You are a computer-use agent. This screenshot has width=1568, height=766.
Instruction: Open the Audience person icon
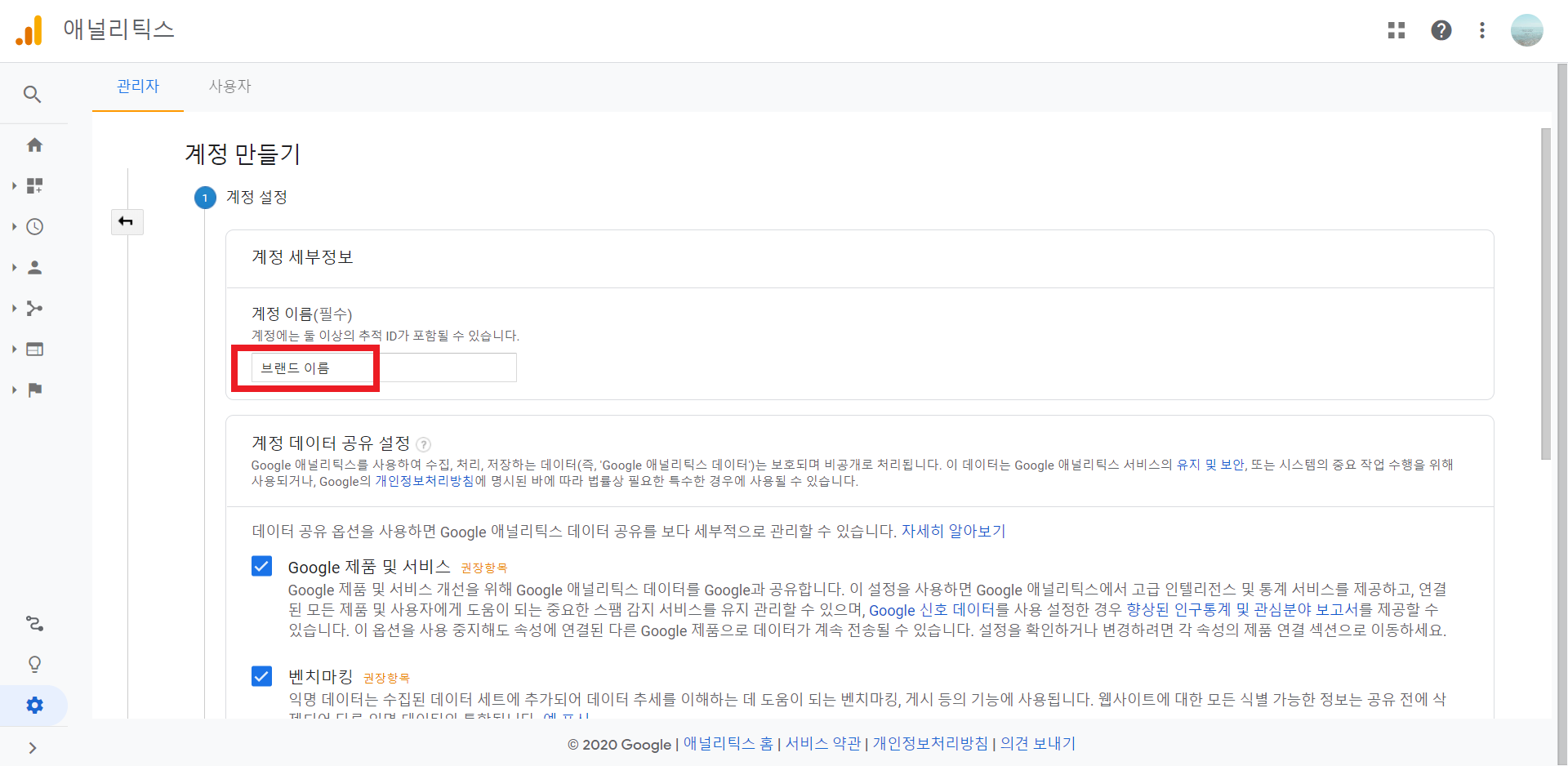pos(34,267)
